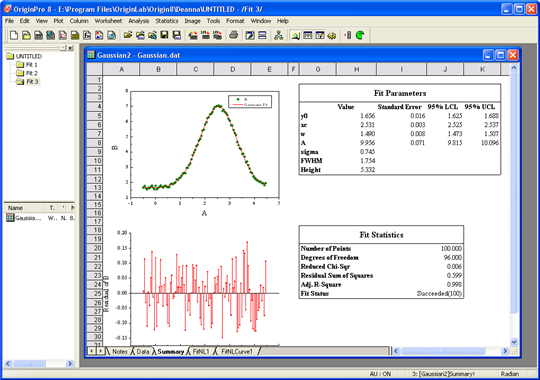
Task: Click the New Graph toolbar icon
Action: point(63,35)
